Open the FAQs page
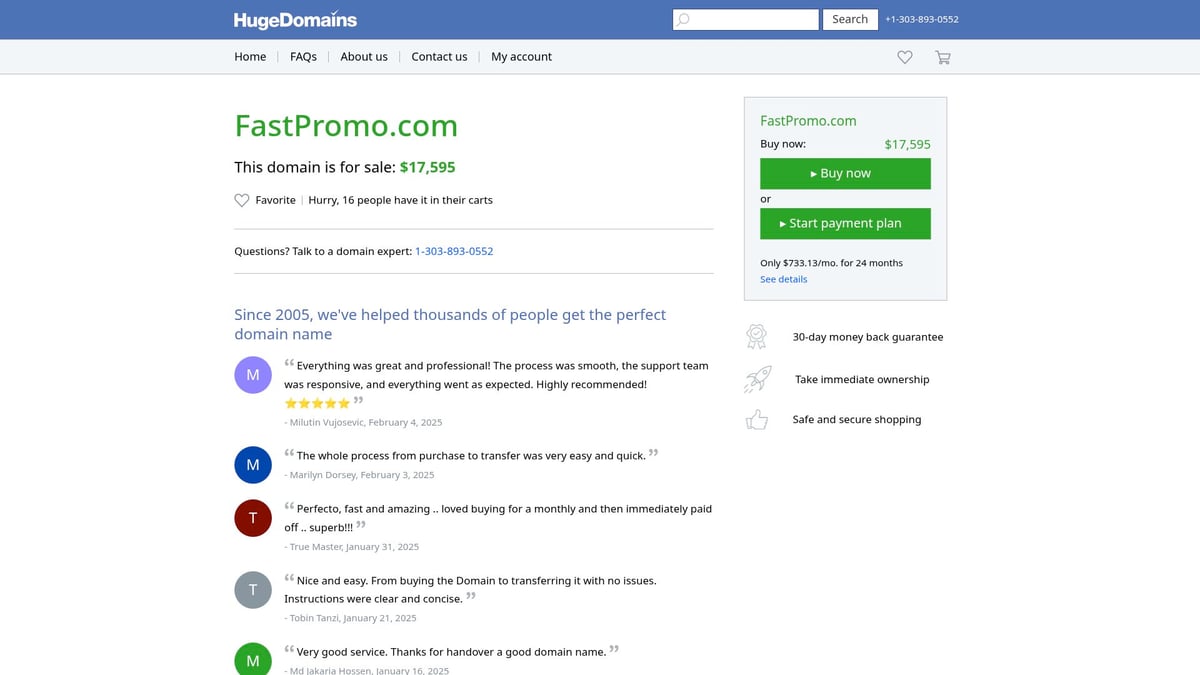Image resolution: width=1200 pixels, height=675 pixels. pos(303,57)
